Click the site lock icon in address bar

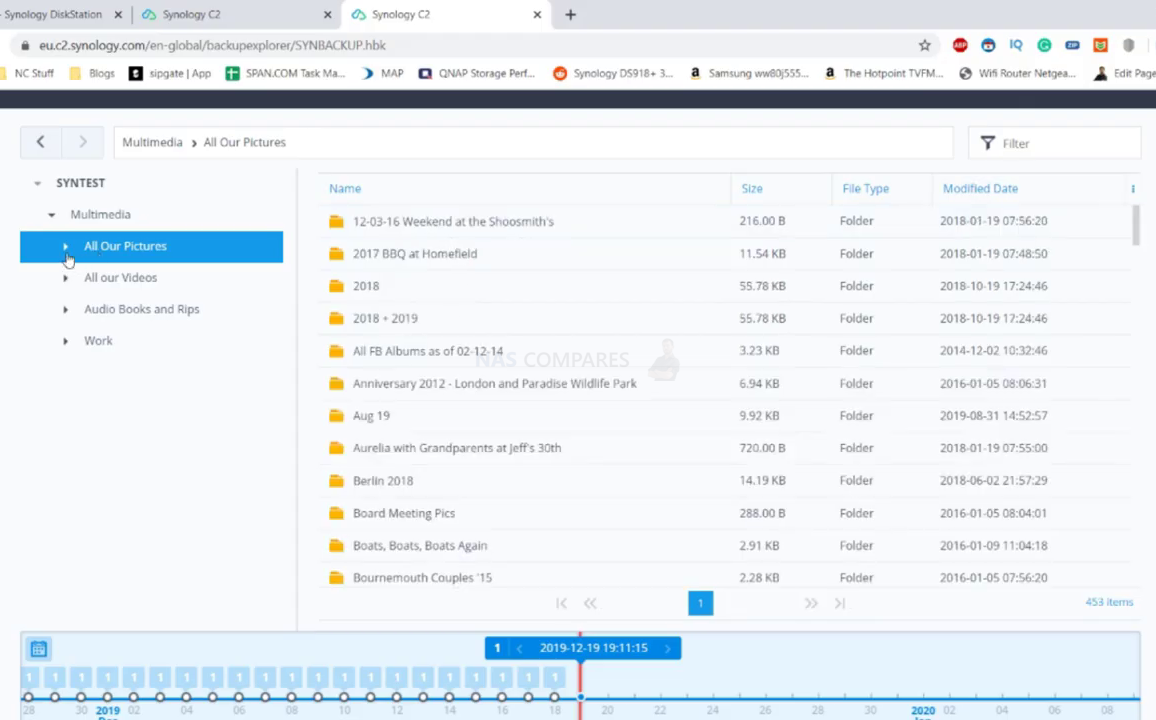click(x=25, y=45)
